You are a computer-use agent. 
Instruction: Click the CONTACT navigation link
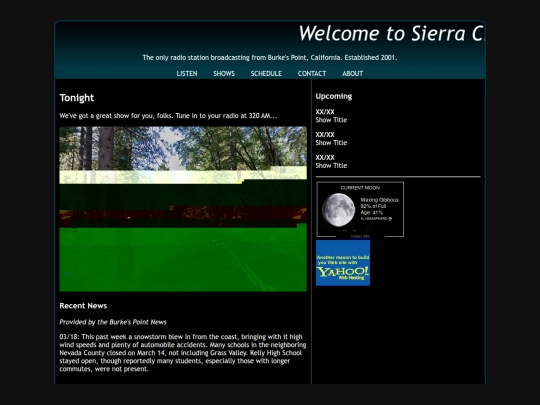[x=312, y=73]
